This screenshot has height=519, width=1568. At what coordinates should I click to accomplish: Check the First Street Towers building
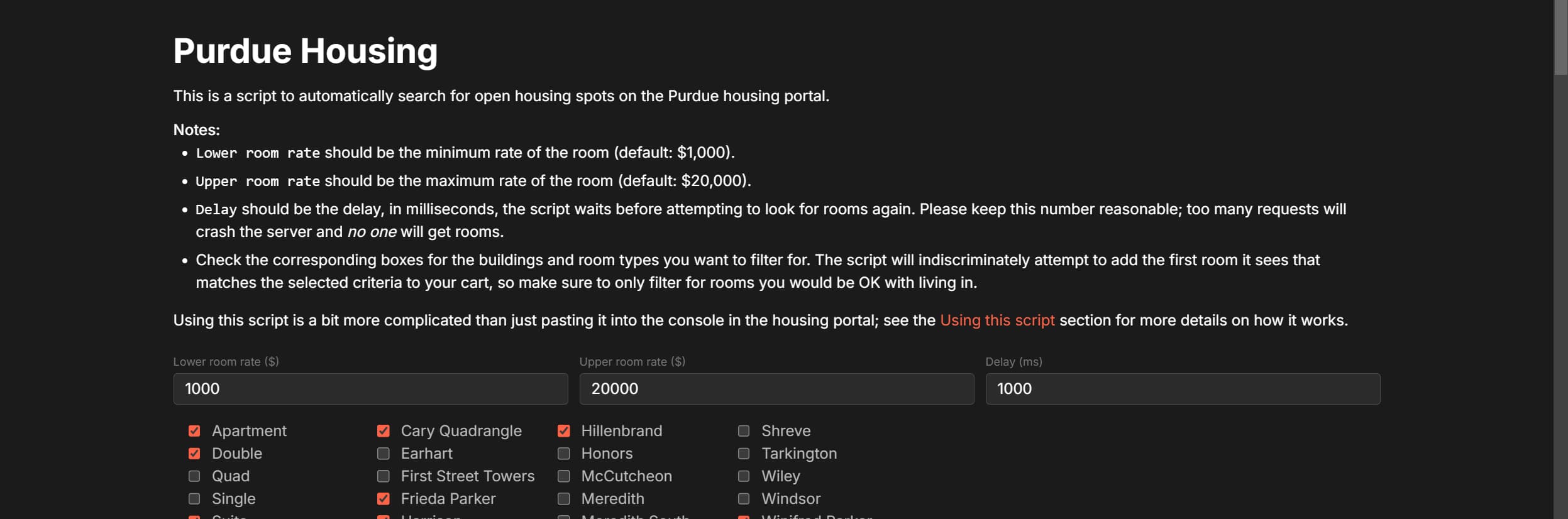coord(384,476)
